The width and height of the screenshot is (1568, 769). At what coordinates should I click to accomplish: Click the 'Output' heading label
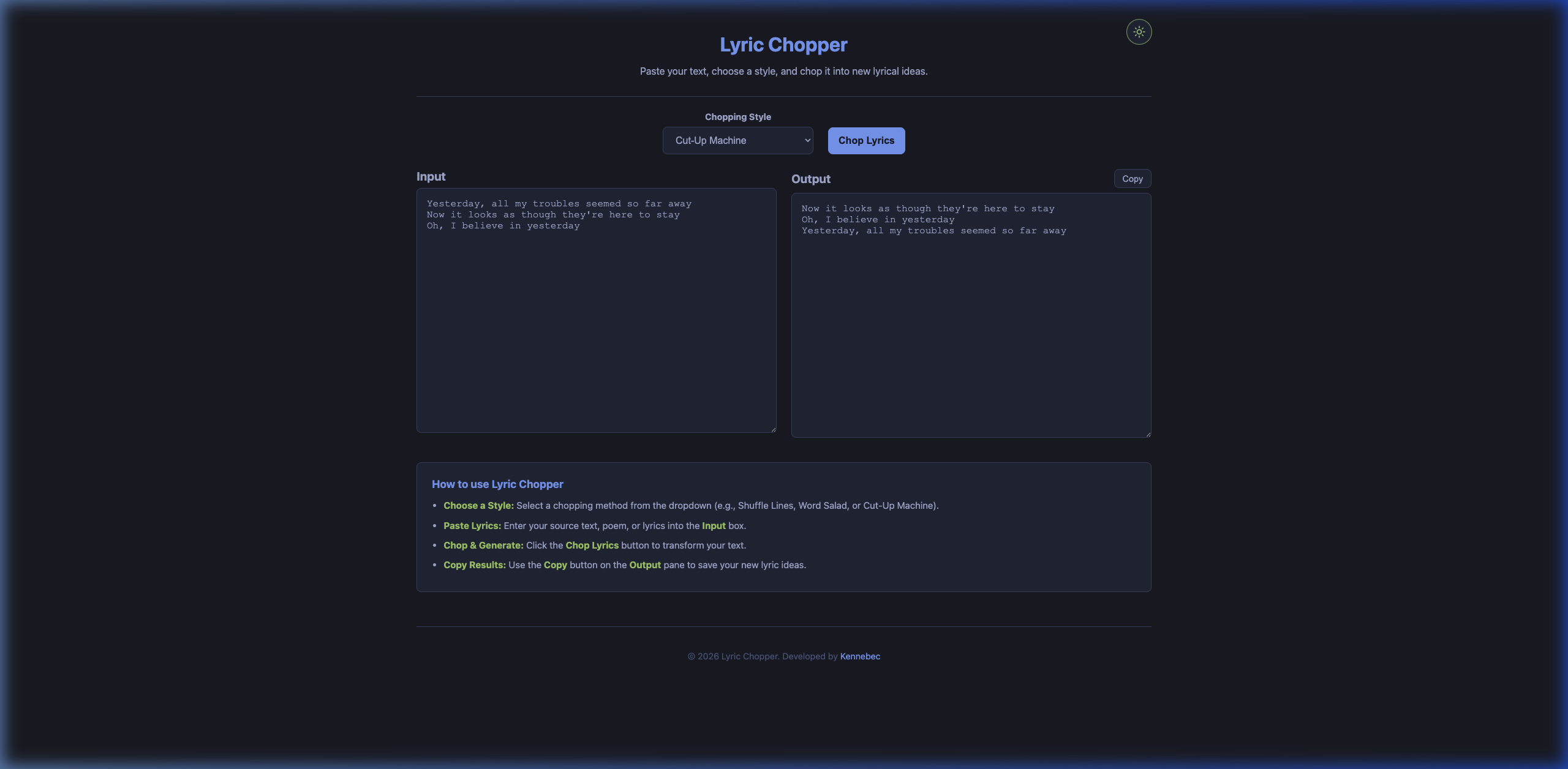[x=810, y=179]
